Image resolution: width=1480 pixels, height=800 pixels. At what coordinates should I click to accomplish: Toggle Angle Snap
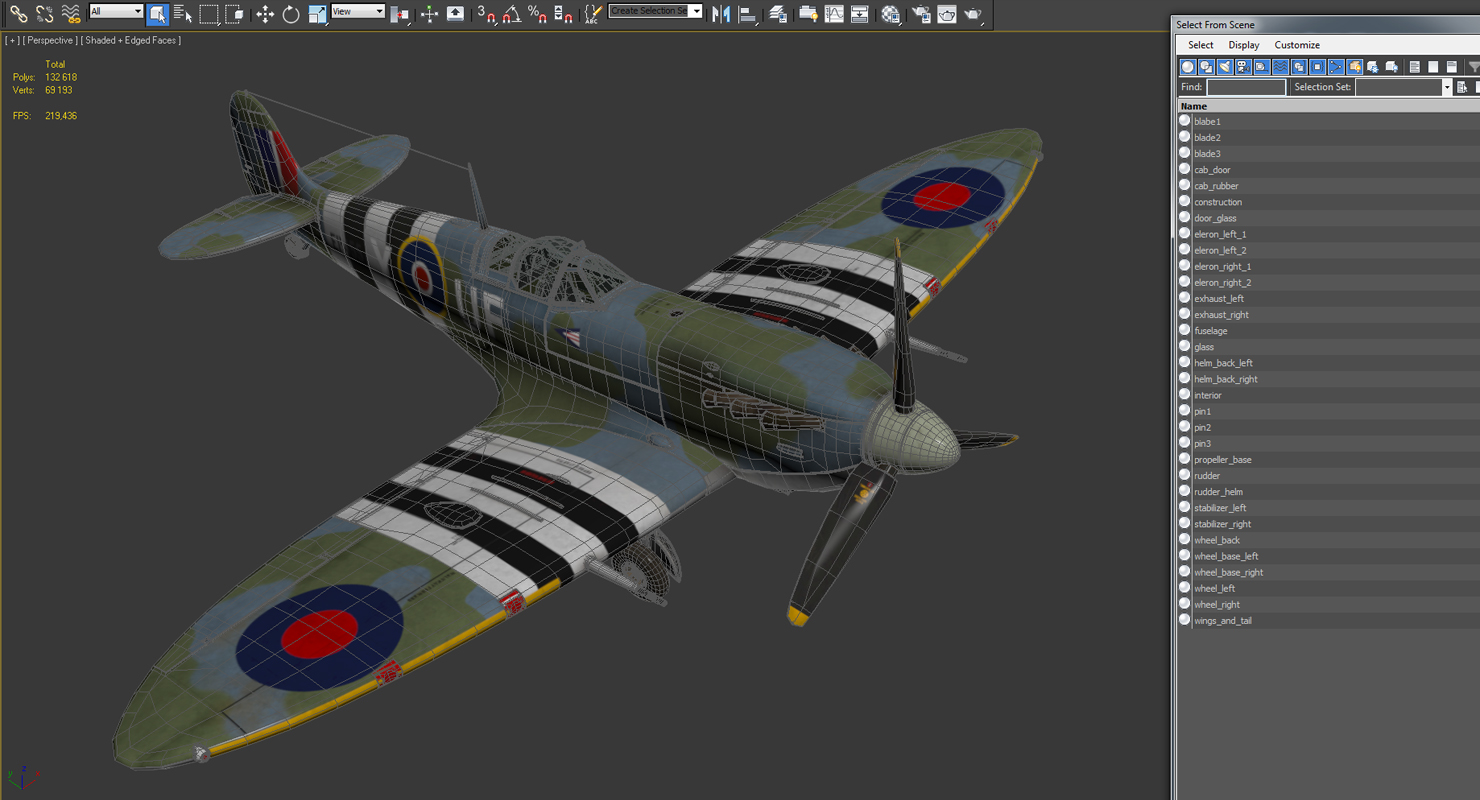512,14
